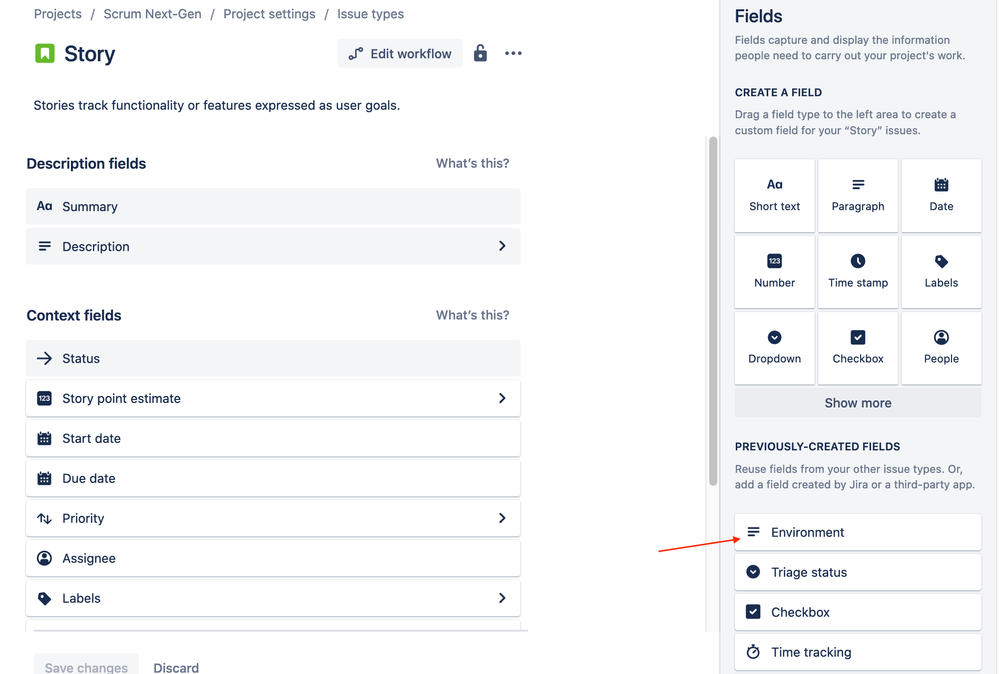Click the Summary field text icon

click(x=44, y=206)
